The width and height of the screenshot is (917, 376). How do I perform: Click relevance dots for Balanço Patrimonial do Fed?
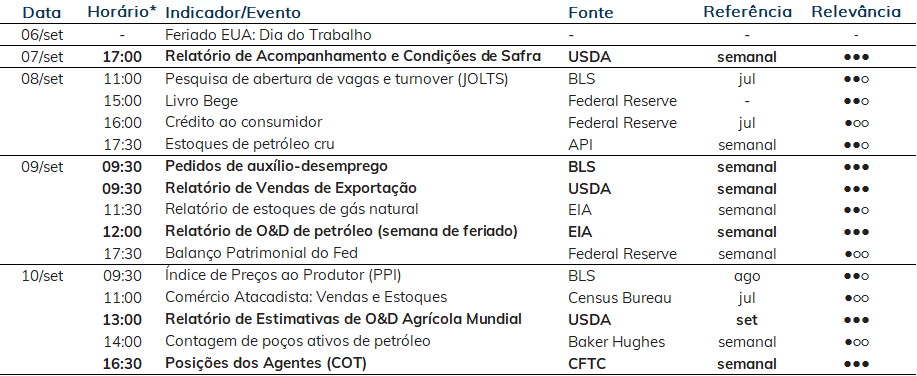coord(856,254)
